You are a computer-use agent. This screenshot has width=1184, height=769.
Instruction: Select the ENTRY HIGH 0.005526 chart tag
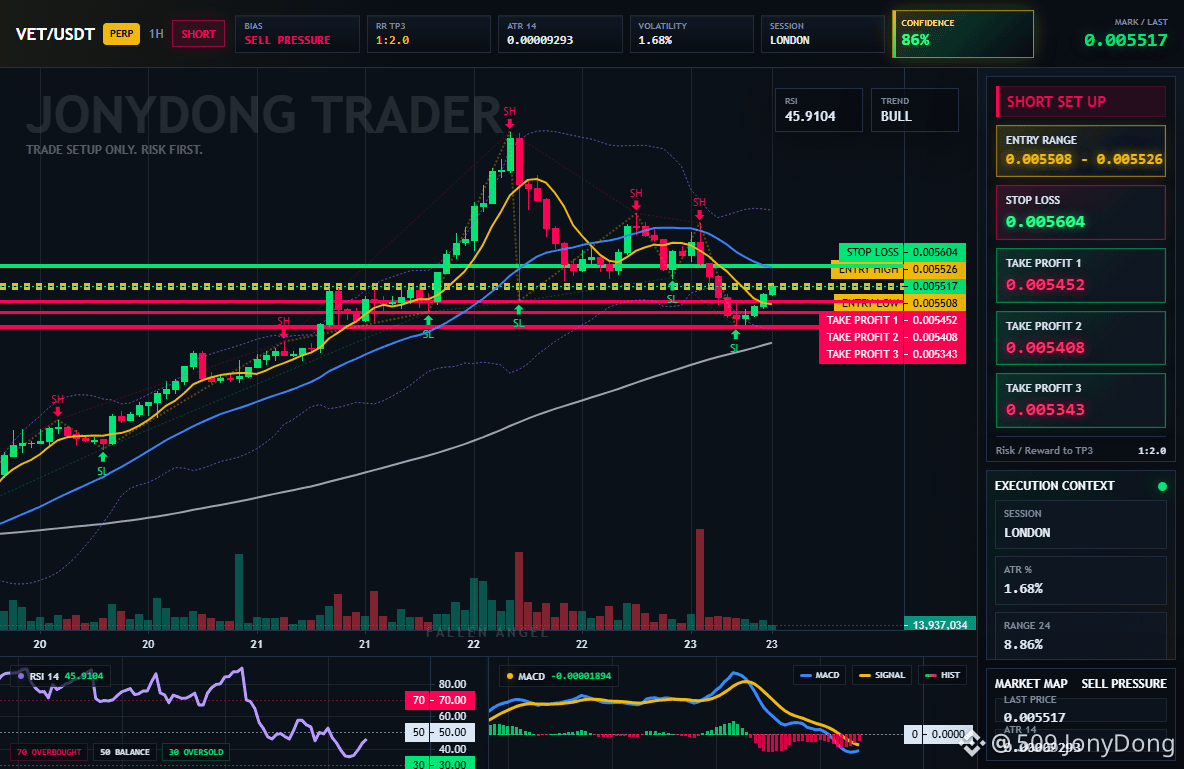[x=899, y=270]
